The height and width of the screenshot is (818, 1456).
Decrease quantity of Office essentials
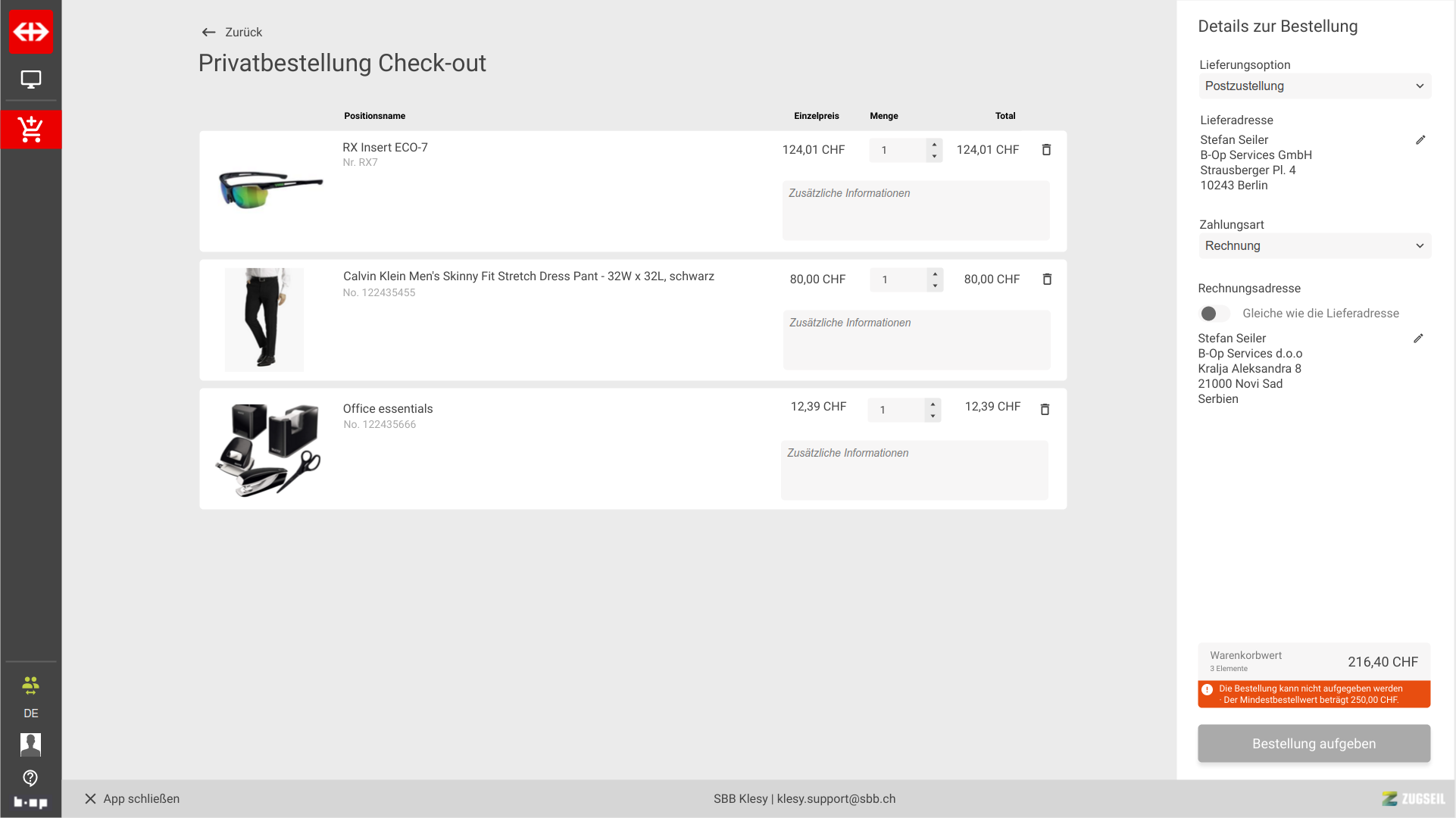933,416
